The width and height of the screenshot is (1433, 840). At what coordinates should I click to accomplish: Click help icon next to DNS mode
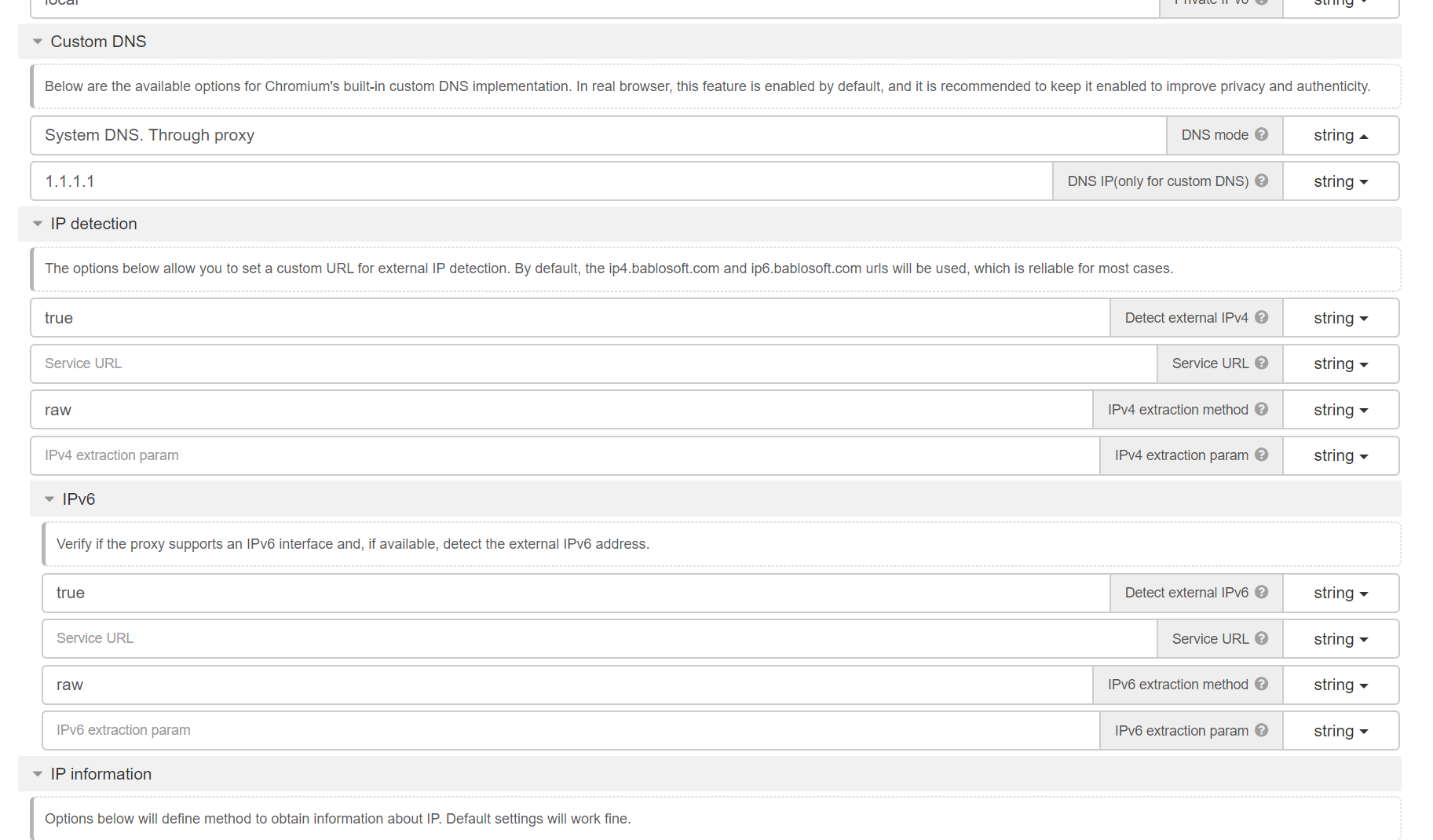1261,134
